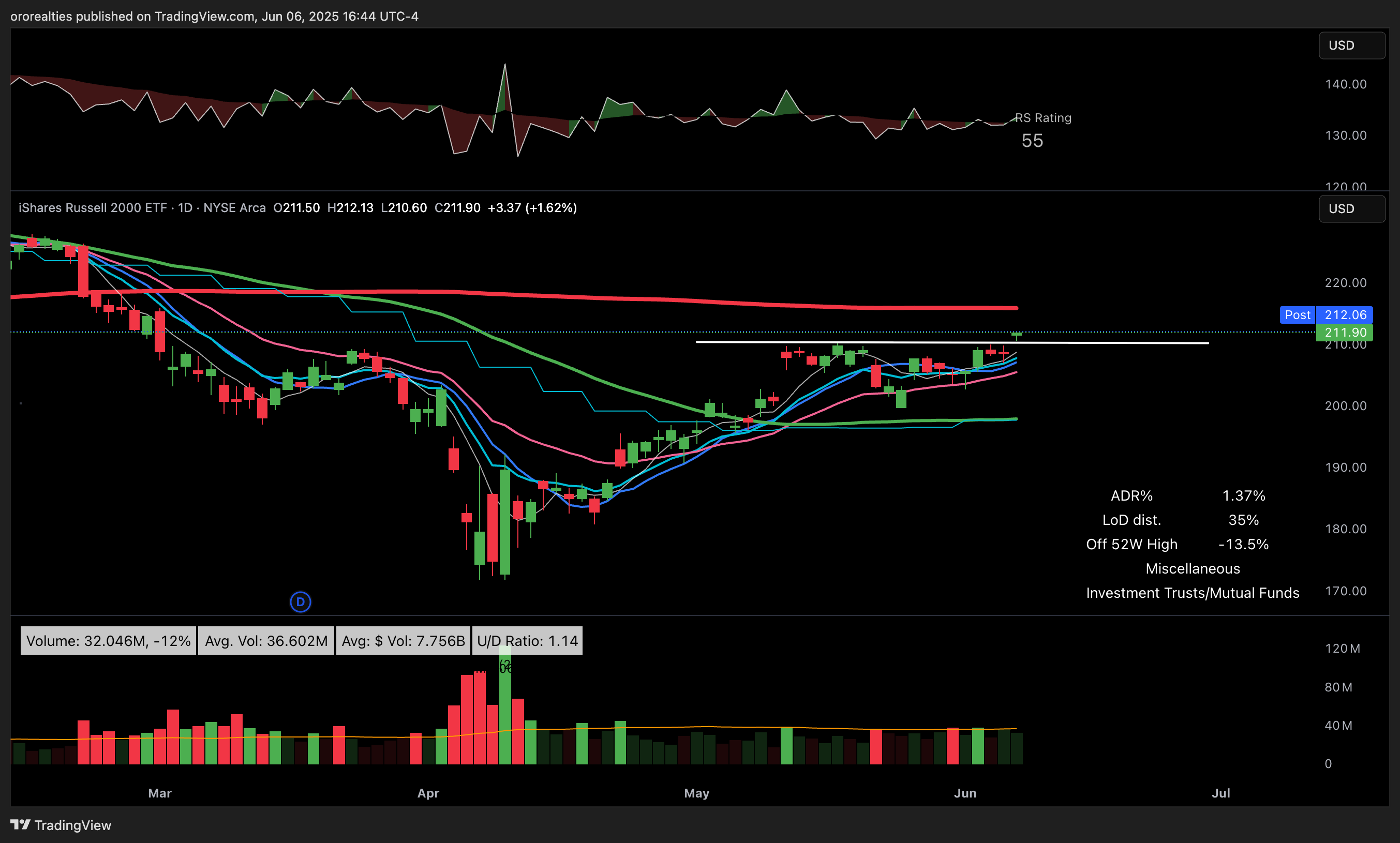Screen dimensions: 1400x843
Task: Click the RS Rating label
Action: coord(1043,117)
